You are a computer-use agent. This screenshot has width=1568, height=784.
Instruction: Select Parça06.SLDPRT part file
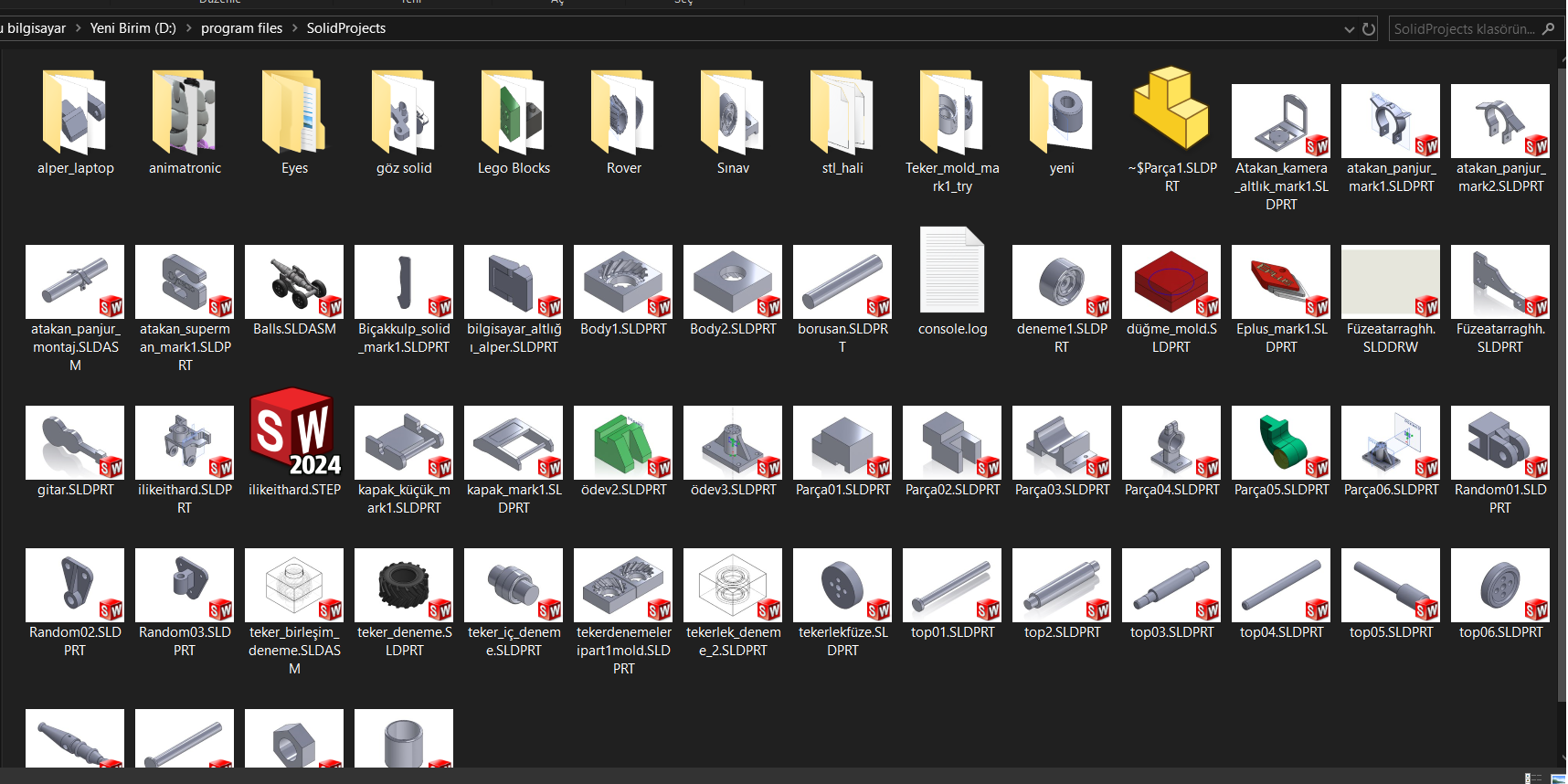(x=1391, y=452)
